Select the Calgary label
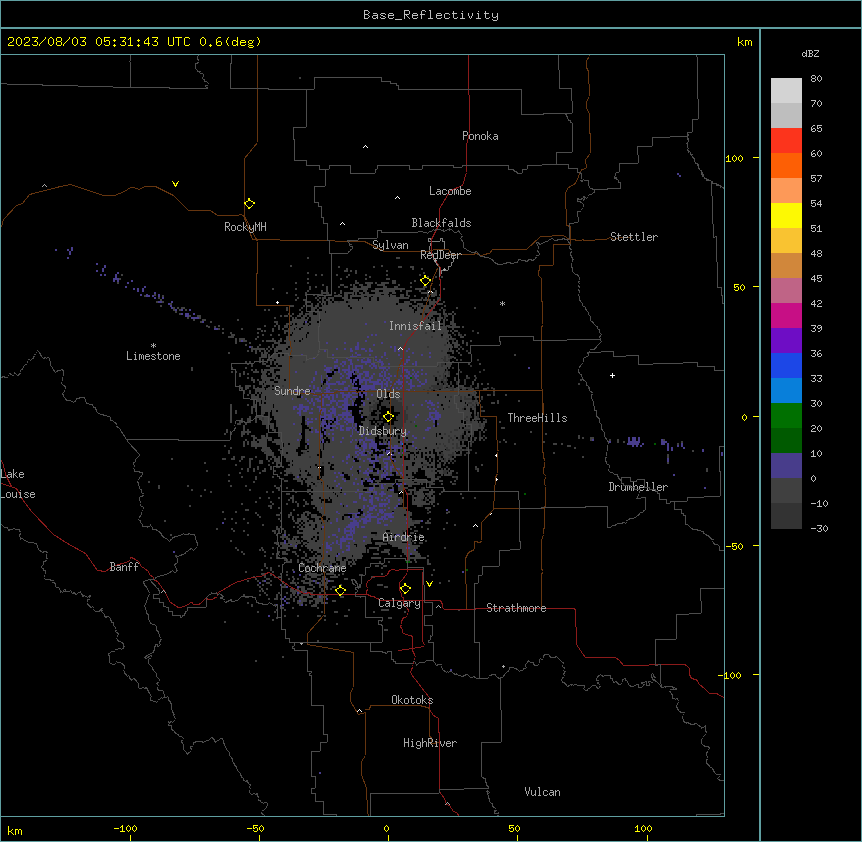 coord(399,603)
